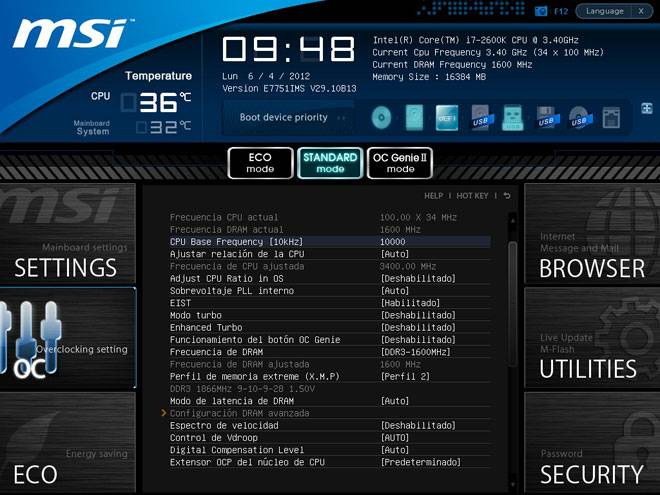The width and height of the screenshot is (660, 495).
Task: Select the USB key boot device icon
Action: click(513, 117)
